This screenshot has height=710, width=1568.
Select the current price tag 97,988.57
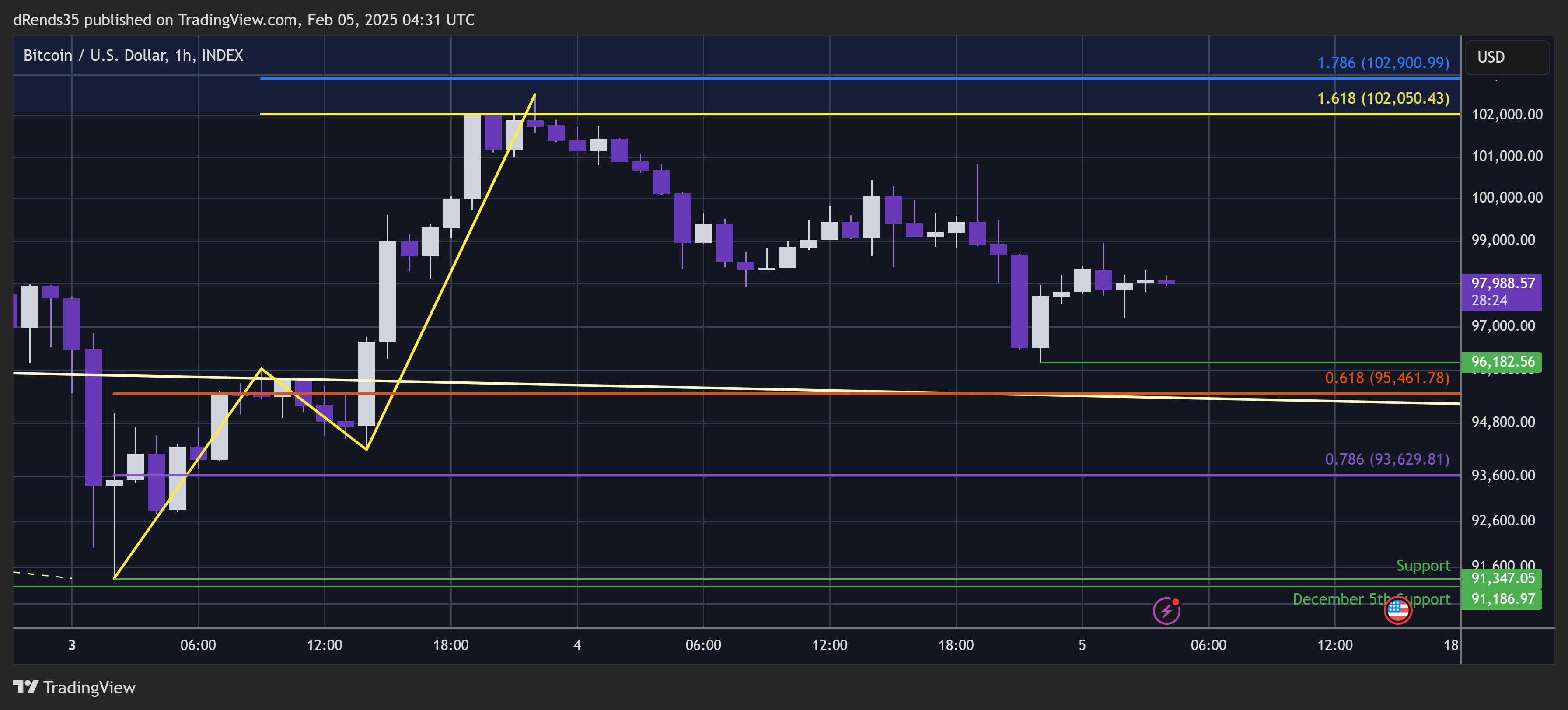point(1501,292)
